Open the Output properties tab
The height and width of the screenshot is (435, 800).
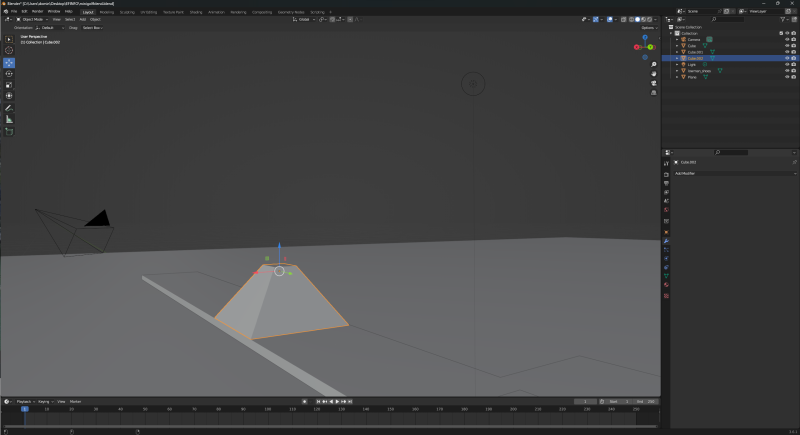pyautogui.click(x=666, y=184)
